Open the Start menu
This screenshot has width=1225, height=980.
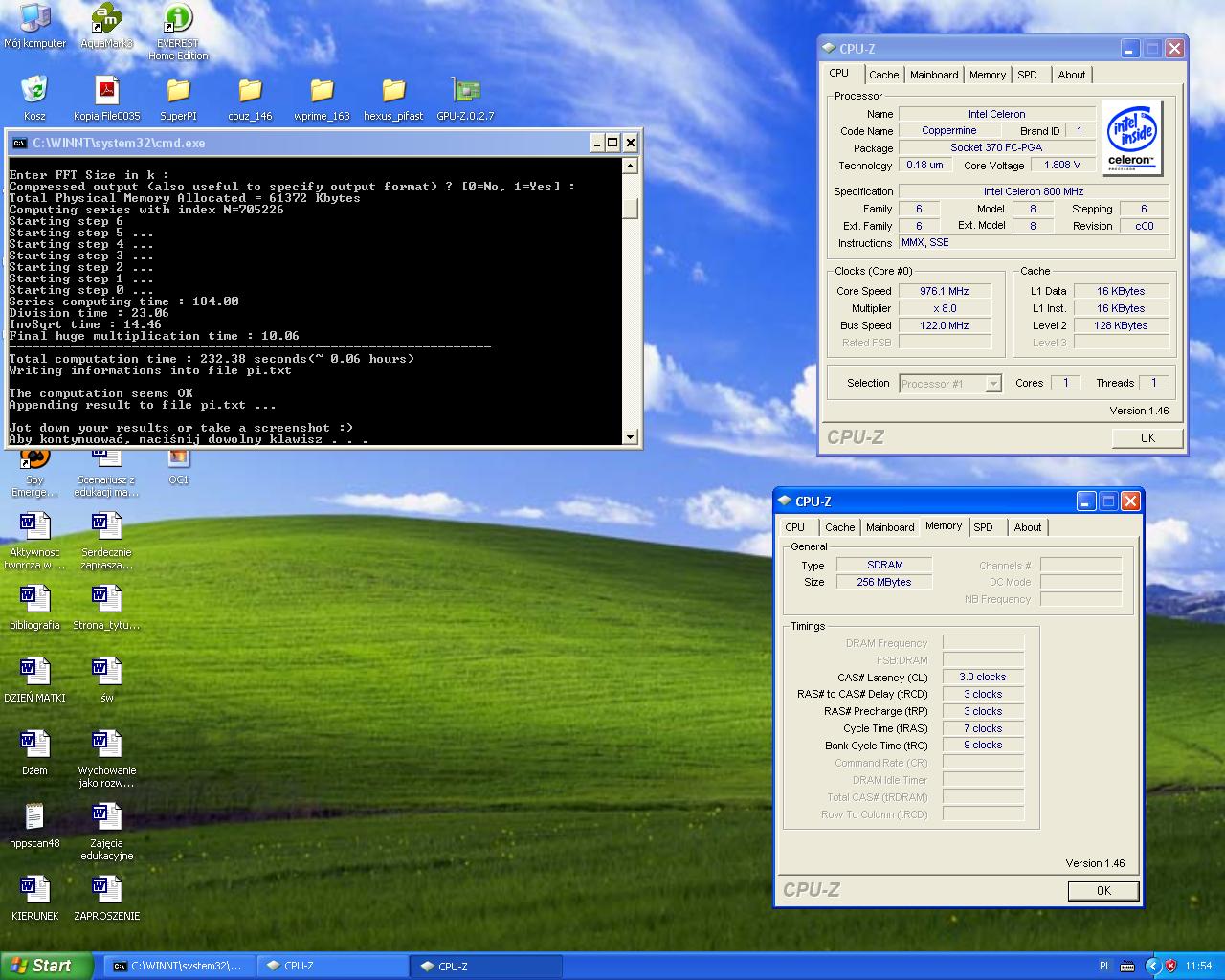pos(47,966)
